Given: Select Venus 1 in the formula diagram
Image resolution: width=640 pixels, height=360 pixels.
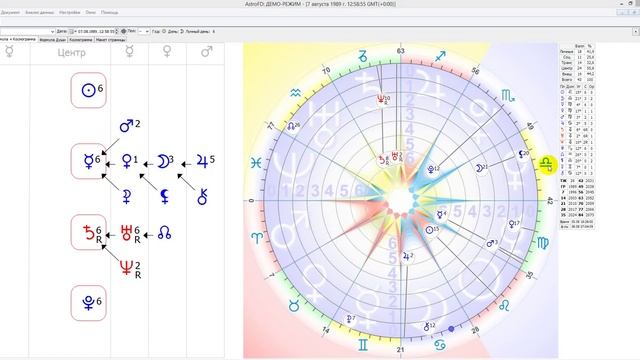Looking at the screenshot, I should click(130, 161).
